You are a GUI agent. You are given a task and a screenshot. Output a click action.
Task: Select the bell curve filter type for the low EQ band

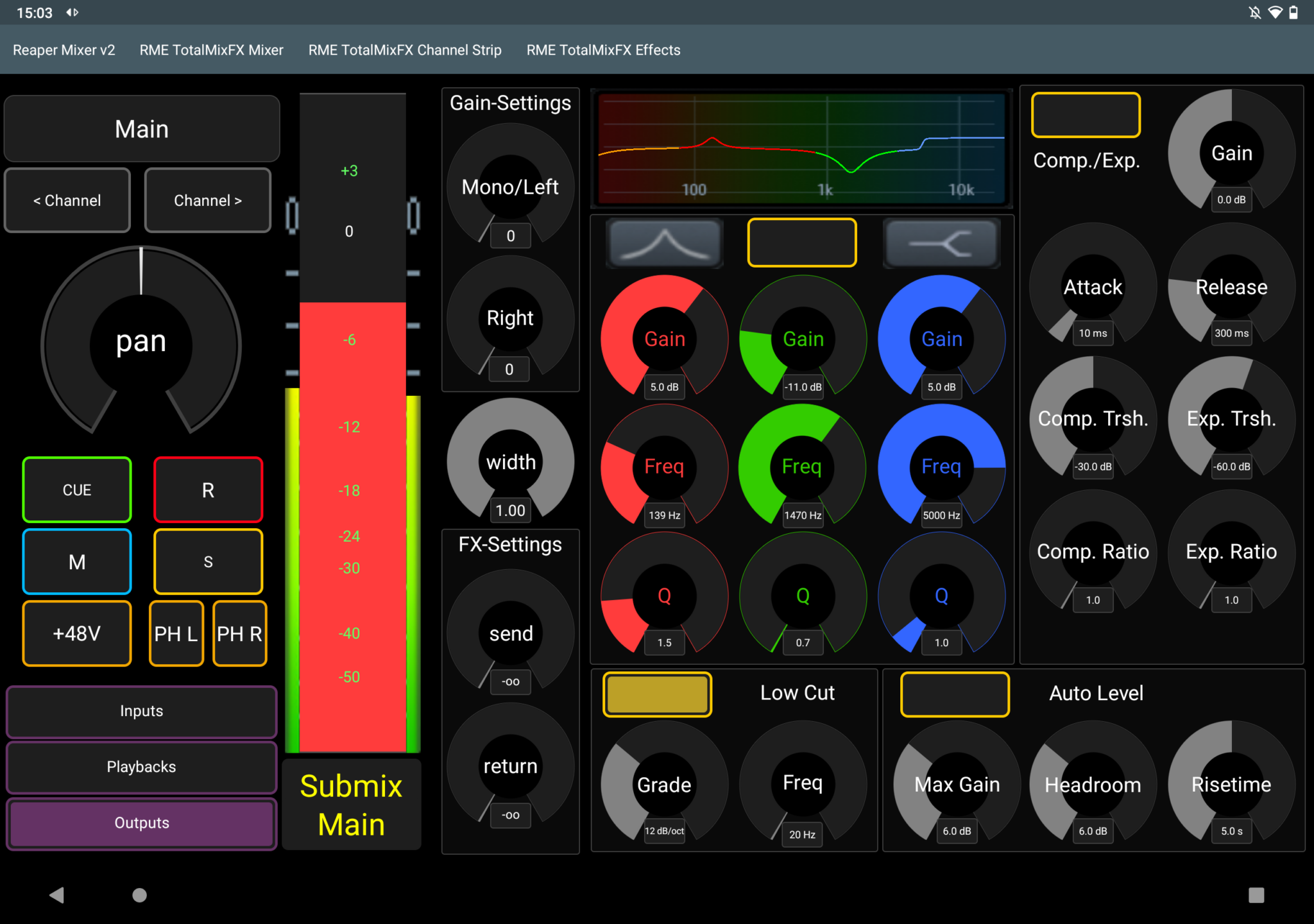[x=664, y=243]
